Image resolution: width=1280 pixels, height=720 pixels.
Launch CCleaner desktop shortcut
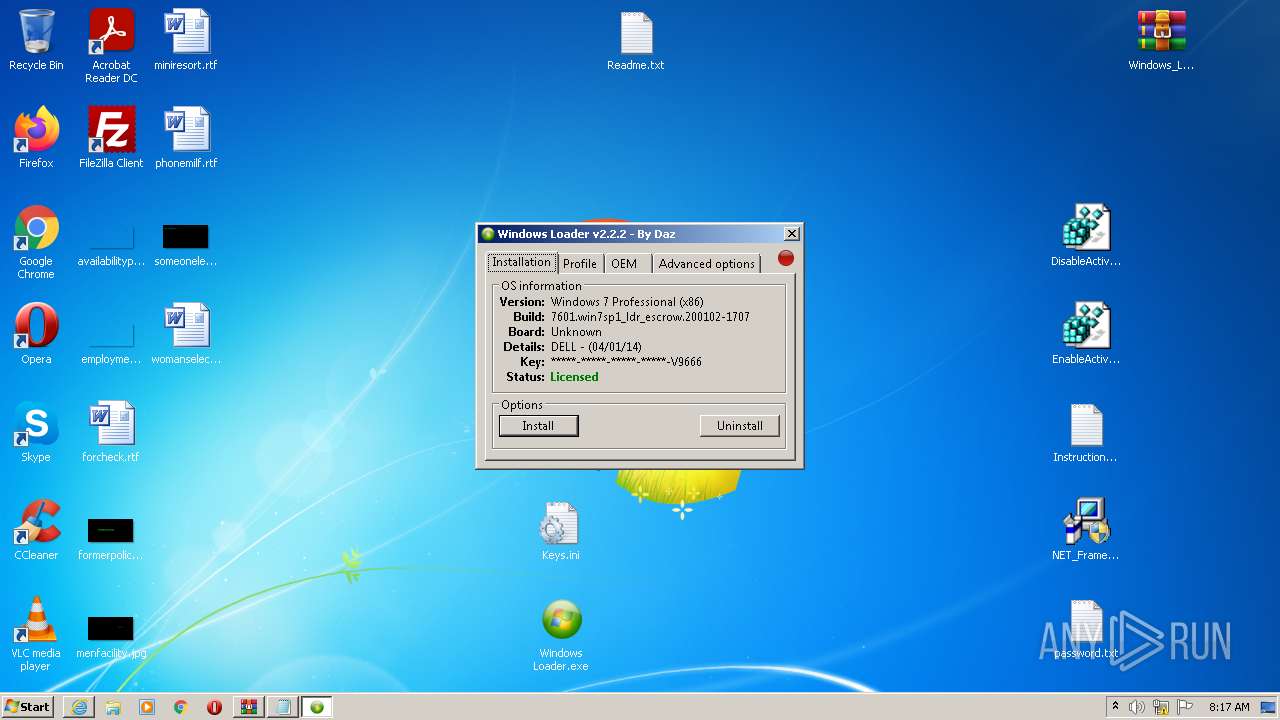coord(36,530)
